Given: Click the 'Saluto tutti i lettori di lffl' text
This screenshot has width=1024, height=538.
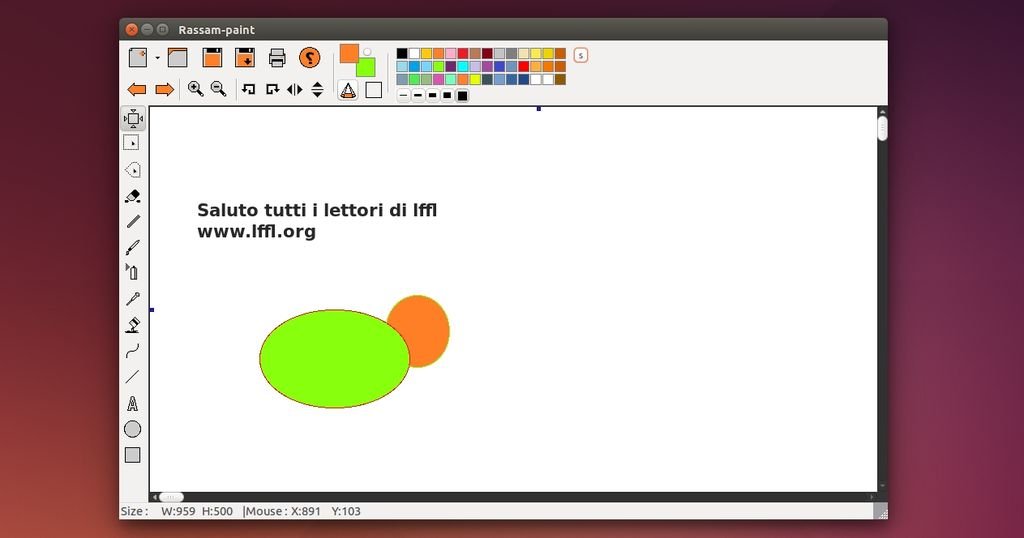Looking at the screenshot, I should (x=317, y=210).
